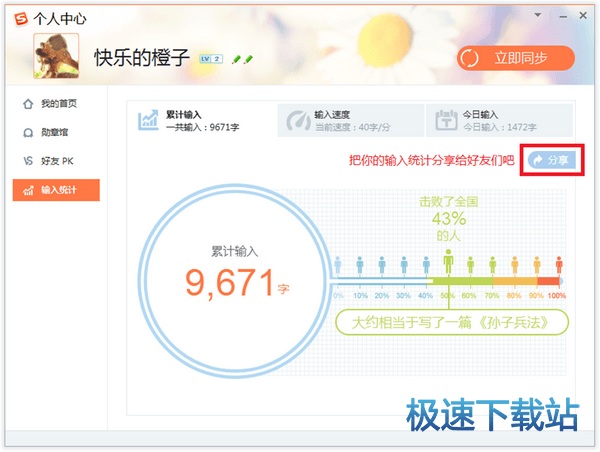
Task: Go to 我的首页 in sidebar
Action: (x=56, y=103)
